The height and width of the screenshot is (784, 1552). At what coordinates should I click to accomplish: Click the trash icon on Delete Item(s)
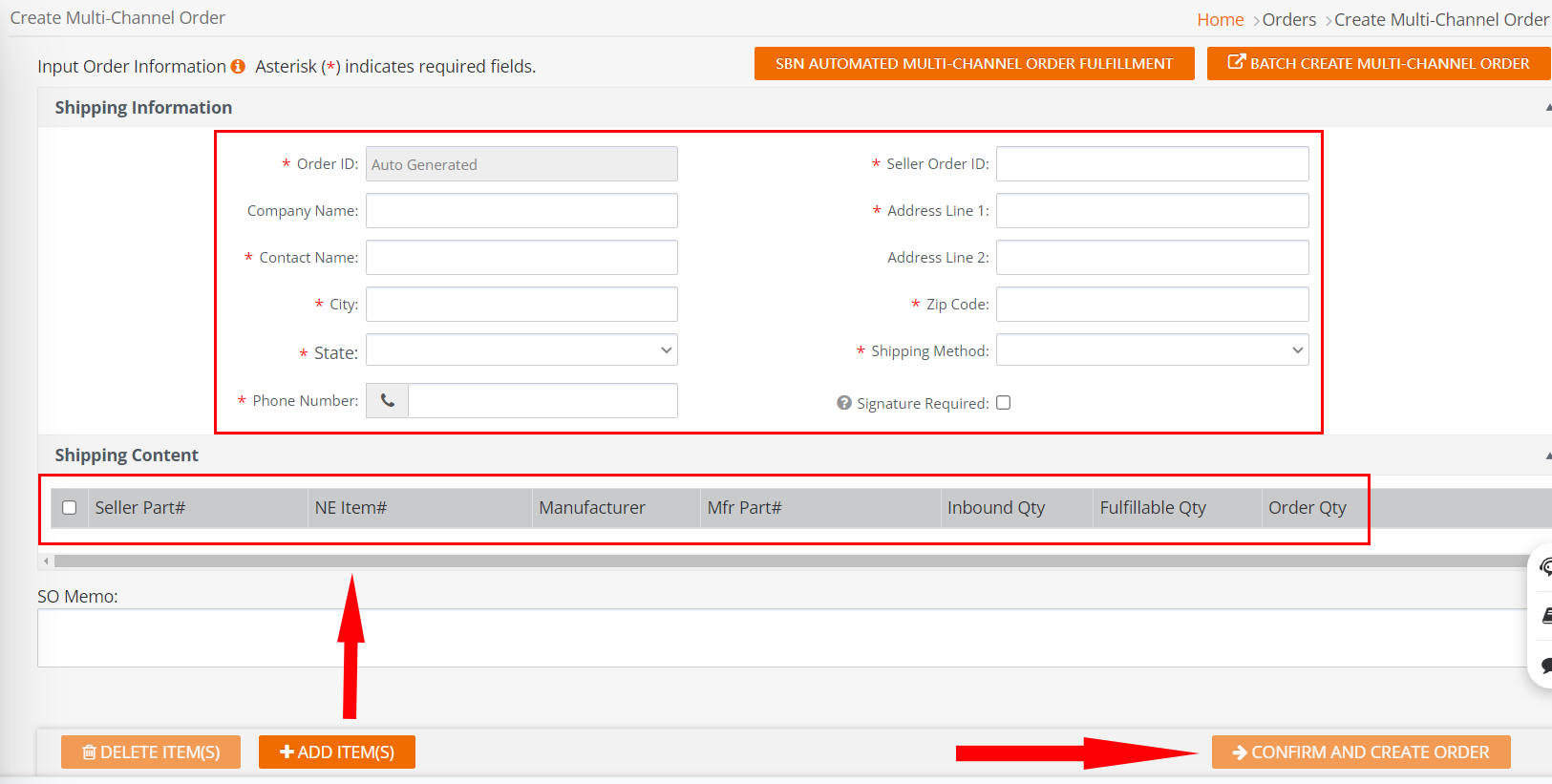(89, 752)
